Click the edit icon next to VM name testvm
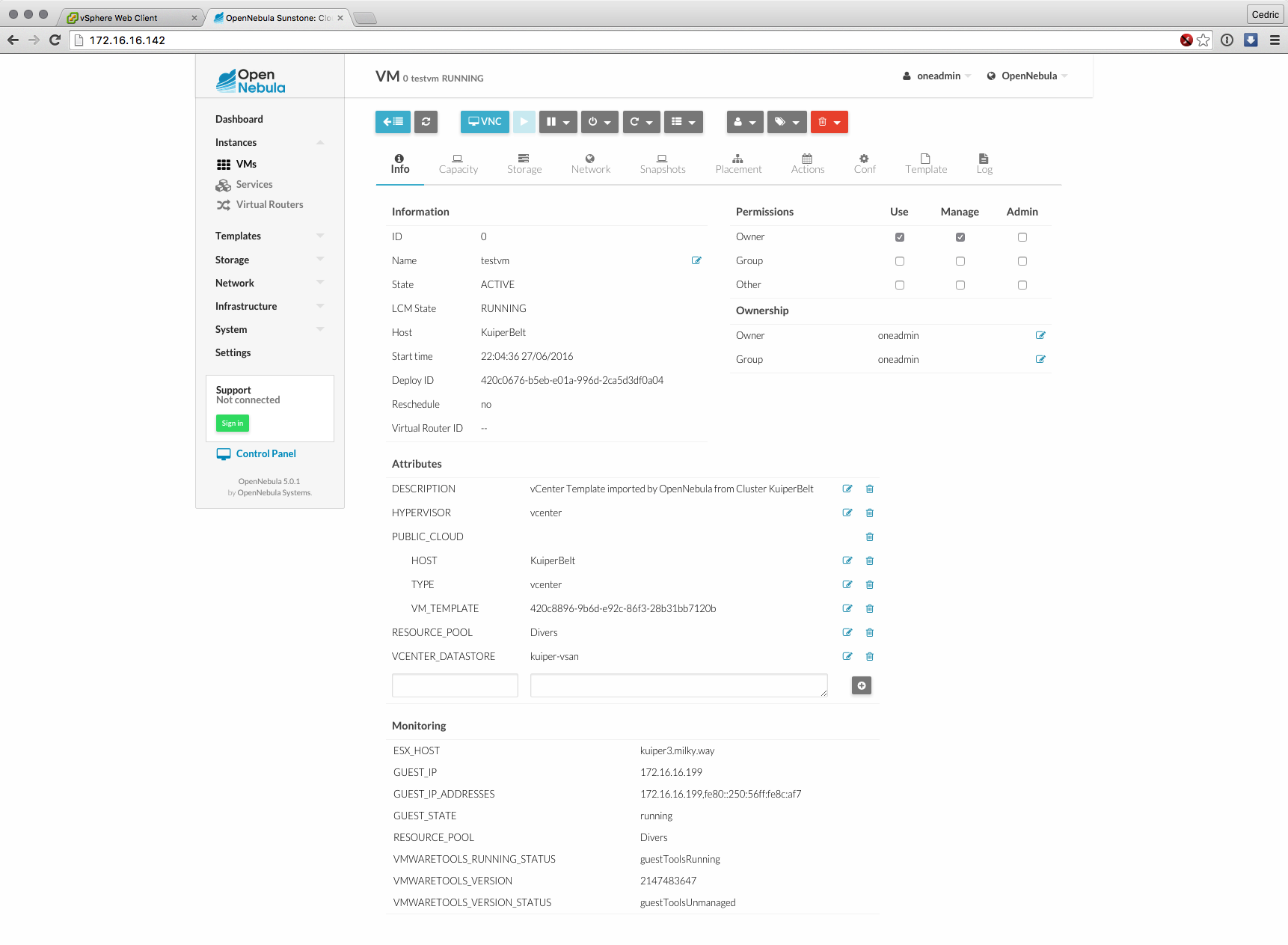The image size is (1288, 945). pos(696,260)
